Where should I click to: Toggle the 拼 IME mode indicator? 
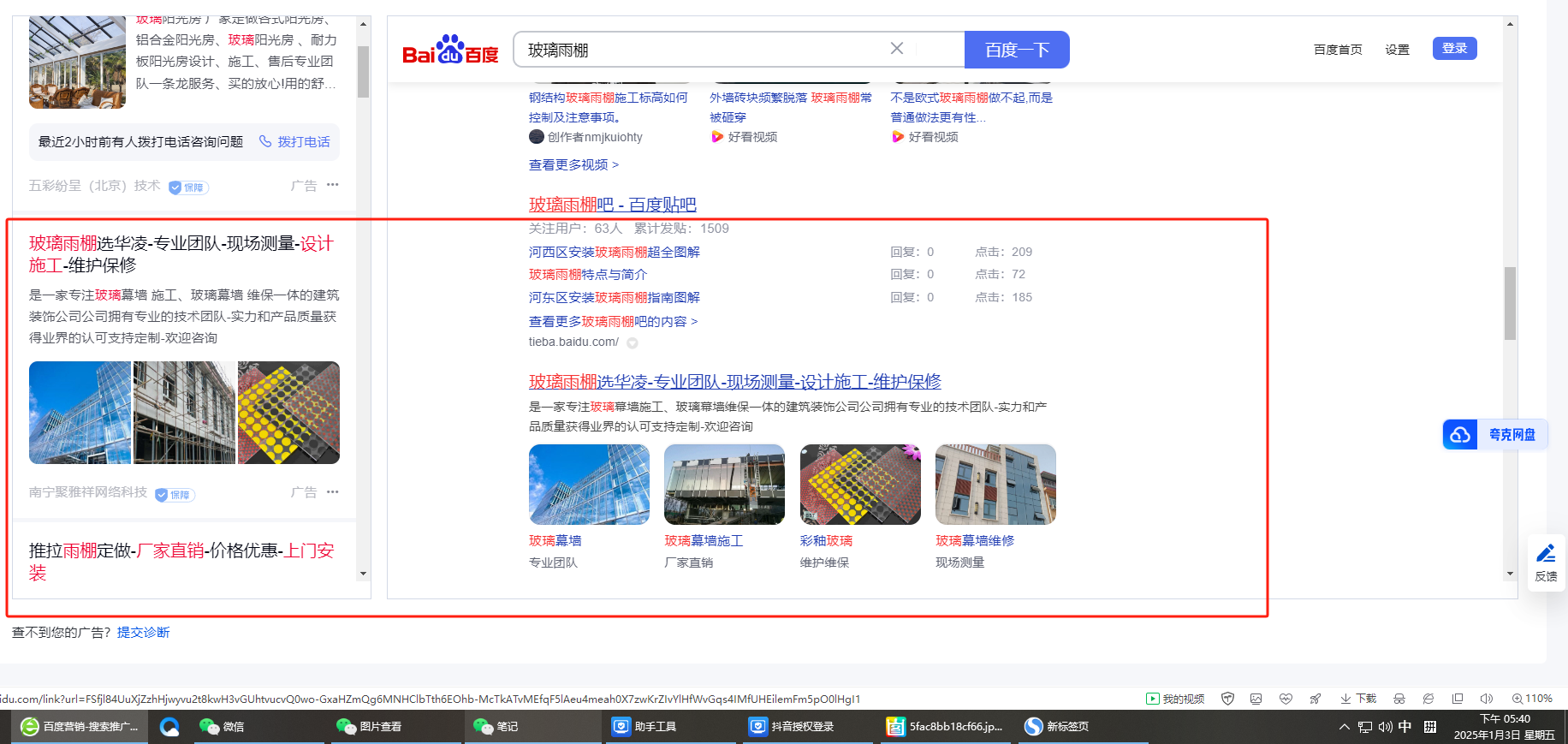point(1430,727)
